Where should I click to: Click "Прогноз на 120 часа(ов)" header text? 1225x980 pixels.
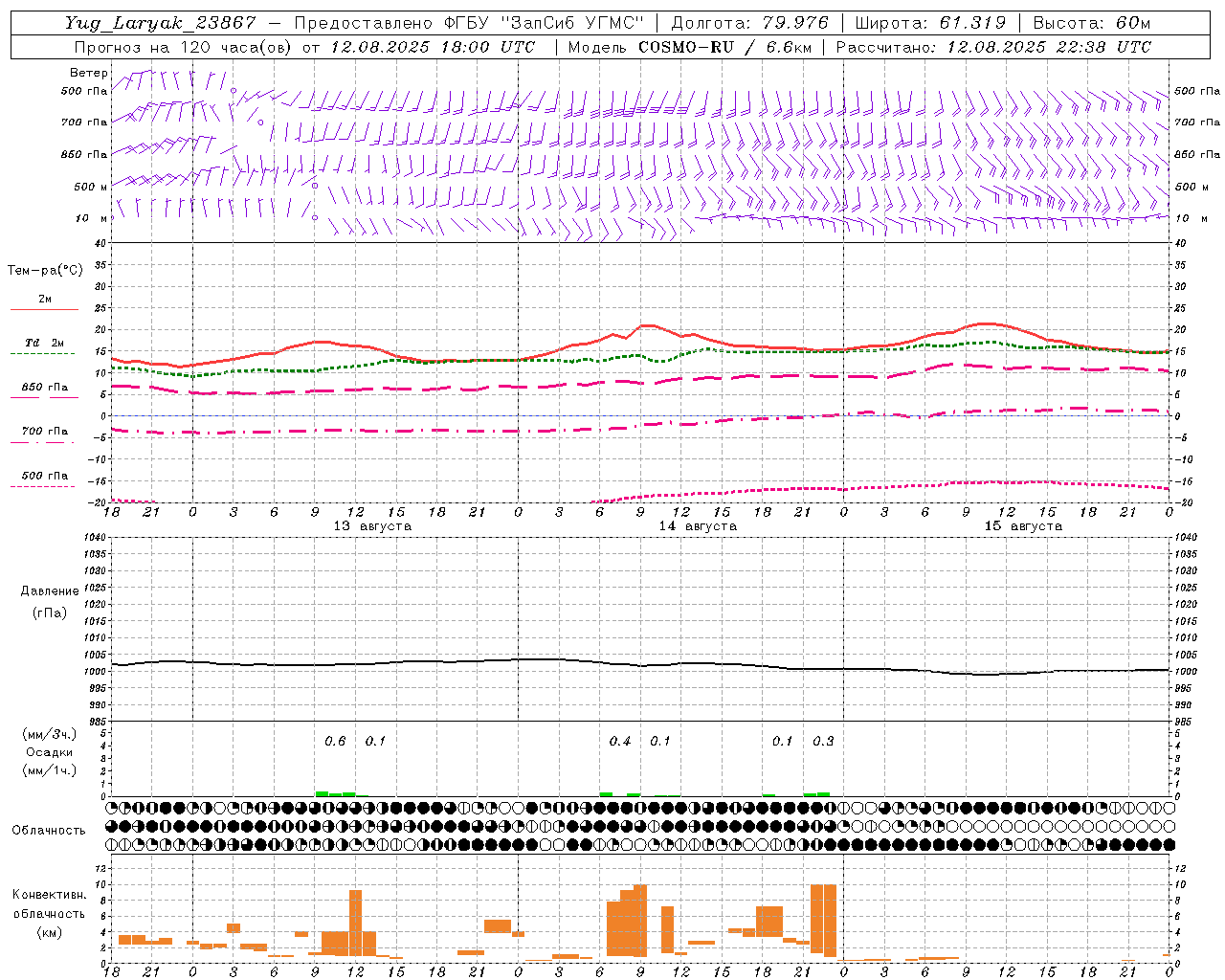point(183,47)
